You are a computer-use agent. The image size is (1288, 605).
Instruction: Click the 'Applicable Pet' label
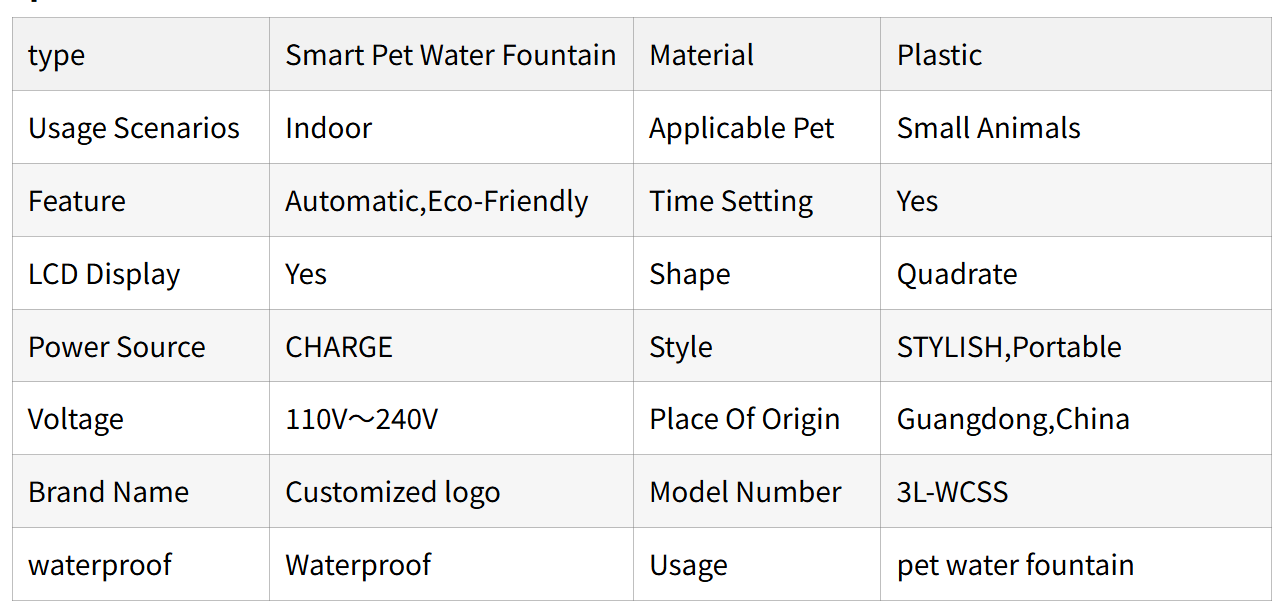point(741,128)
